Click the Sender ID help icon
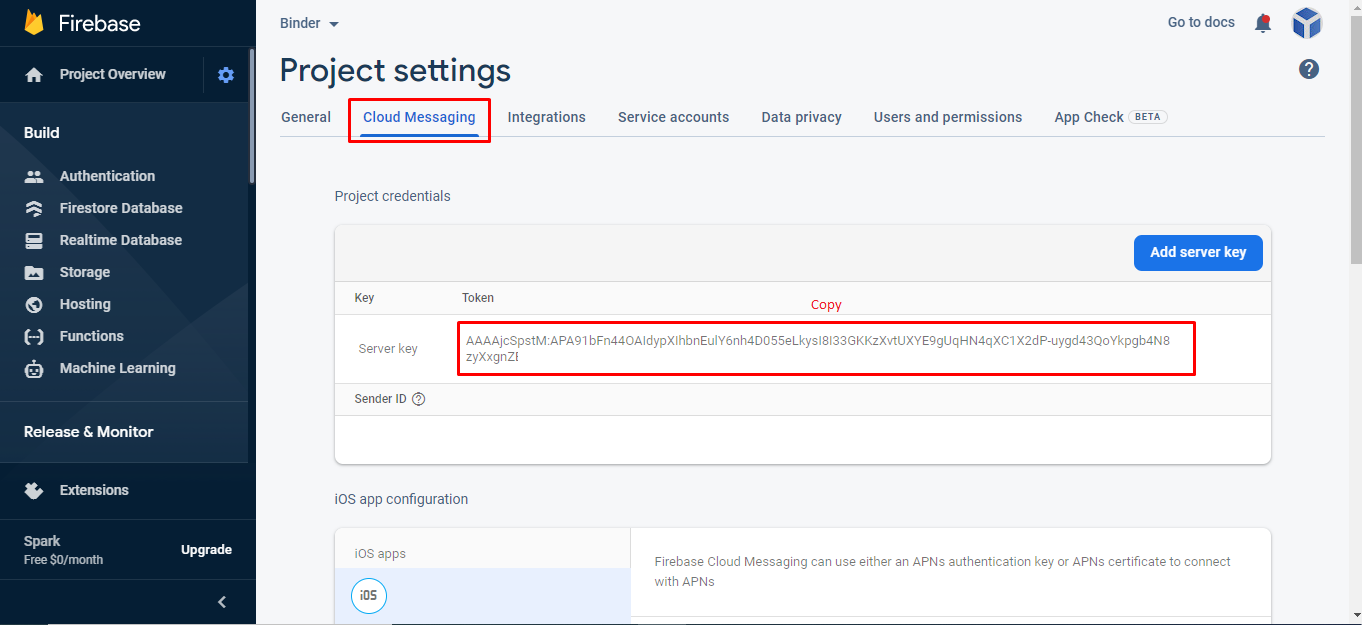The image size is (1362, 625). 419,399
